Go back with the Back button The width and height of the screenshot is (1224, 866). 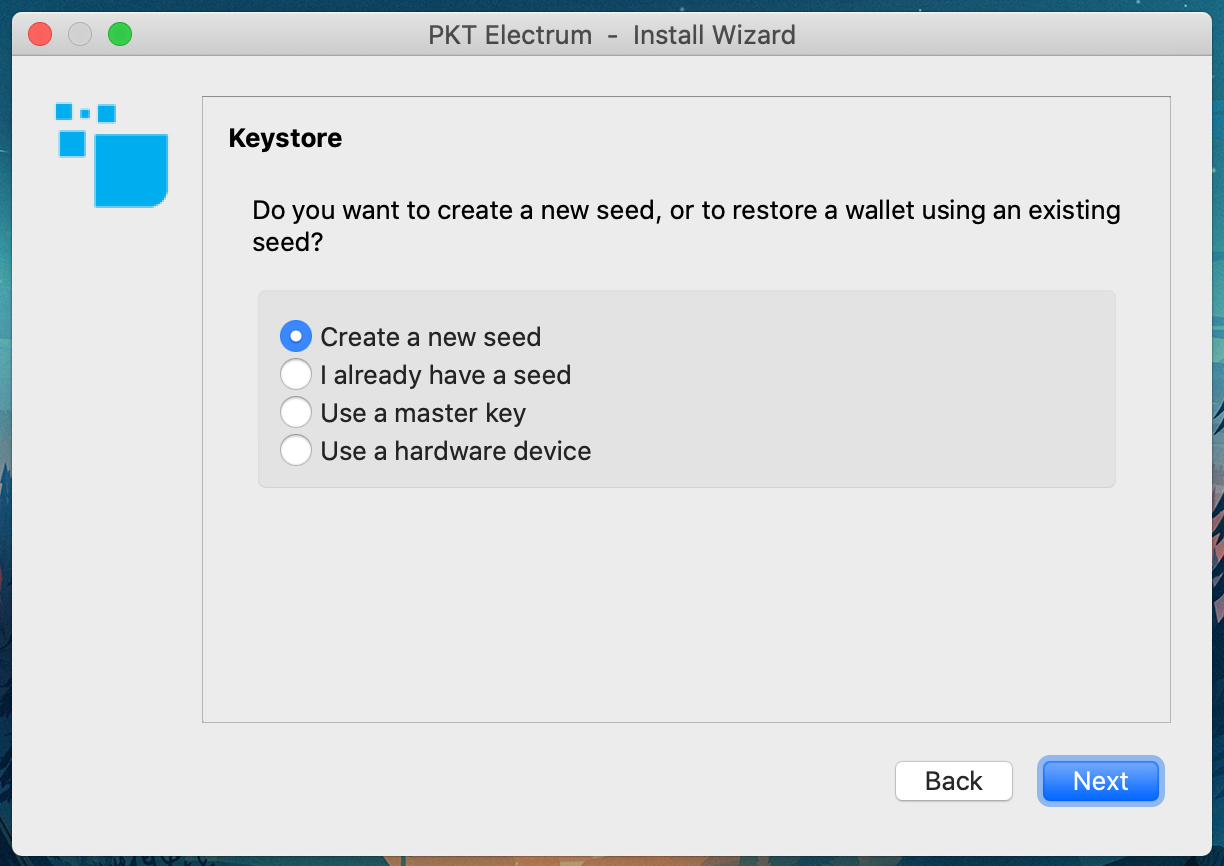(x=953, y=781)
